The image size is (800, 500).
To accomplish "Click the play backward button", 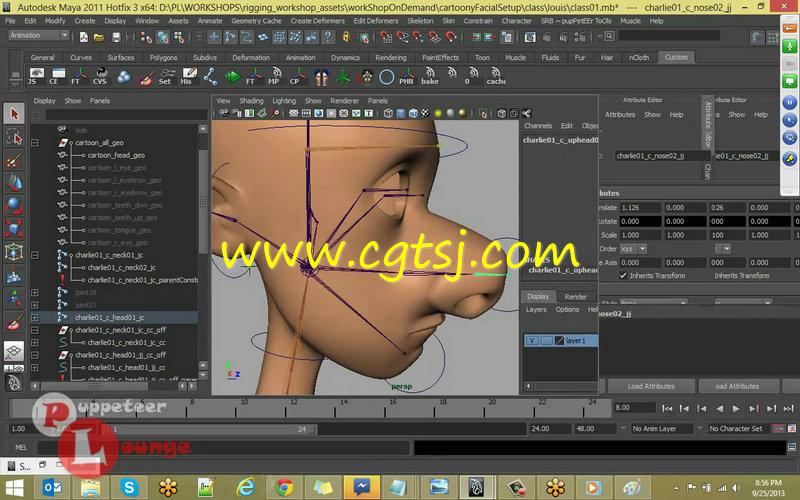I will point(719,408).
